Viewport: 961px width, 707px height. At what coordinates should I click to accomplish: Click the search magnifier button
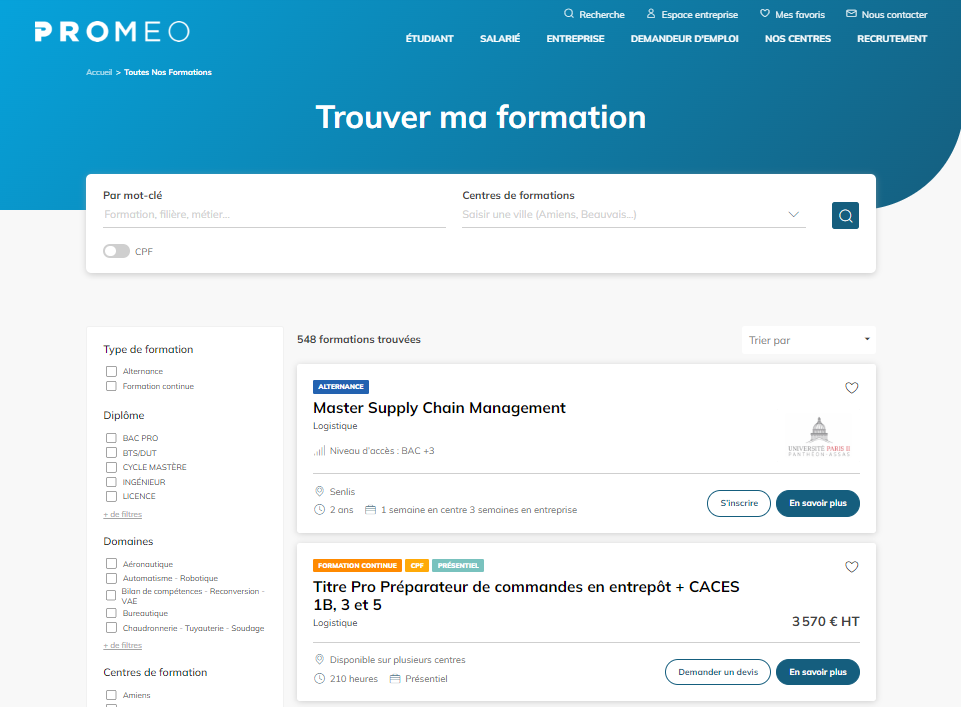[x=845, y=215]
